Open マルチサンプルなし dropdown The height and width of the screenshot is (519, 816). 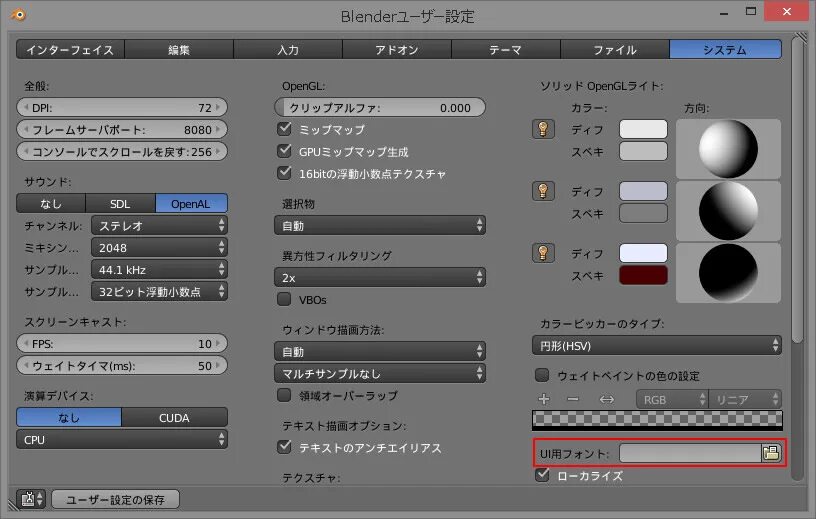point(380,373)
